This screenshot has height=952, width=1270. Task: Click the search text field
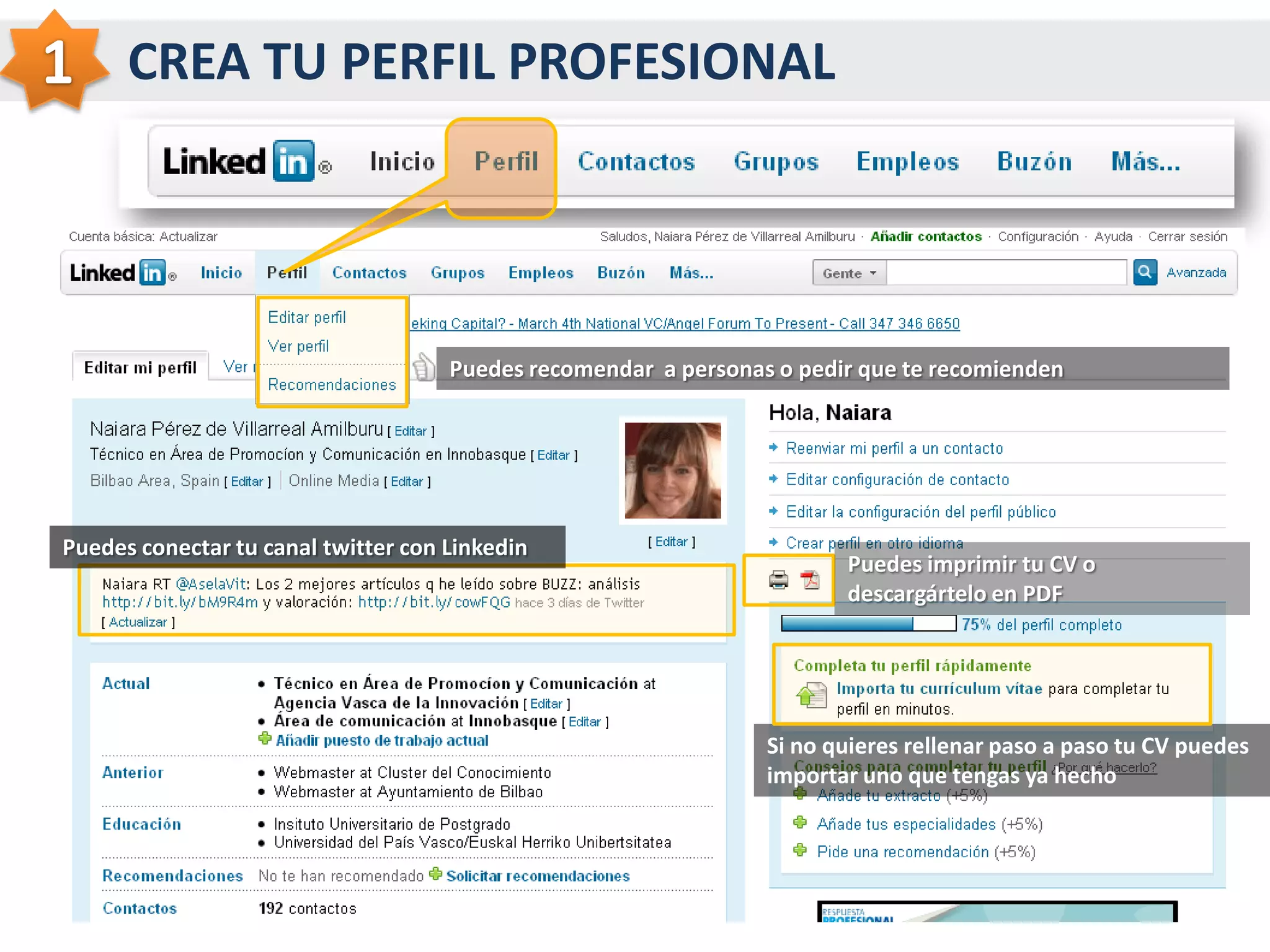pyautogui.click(x=1006, y=273)
